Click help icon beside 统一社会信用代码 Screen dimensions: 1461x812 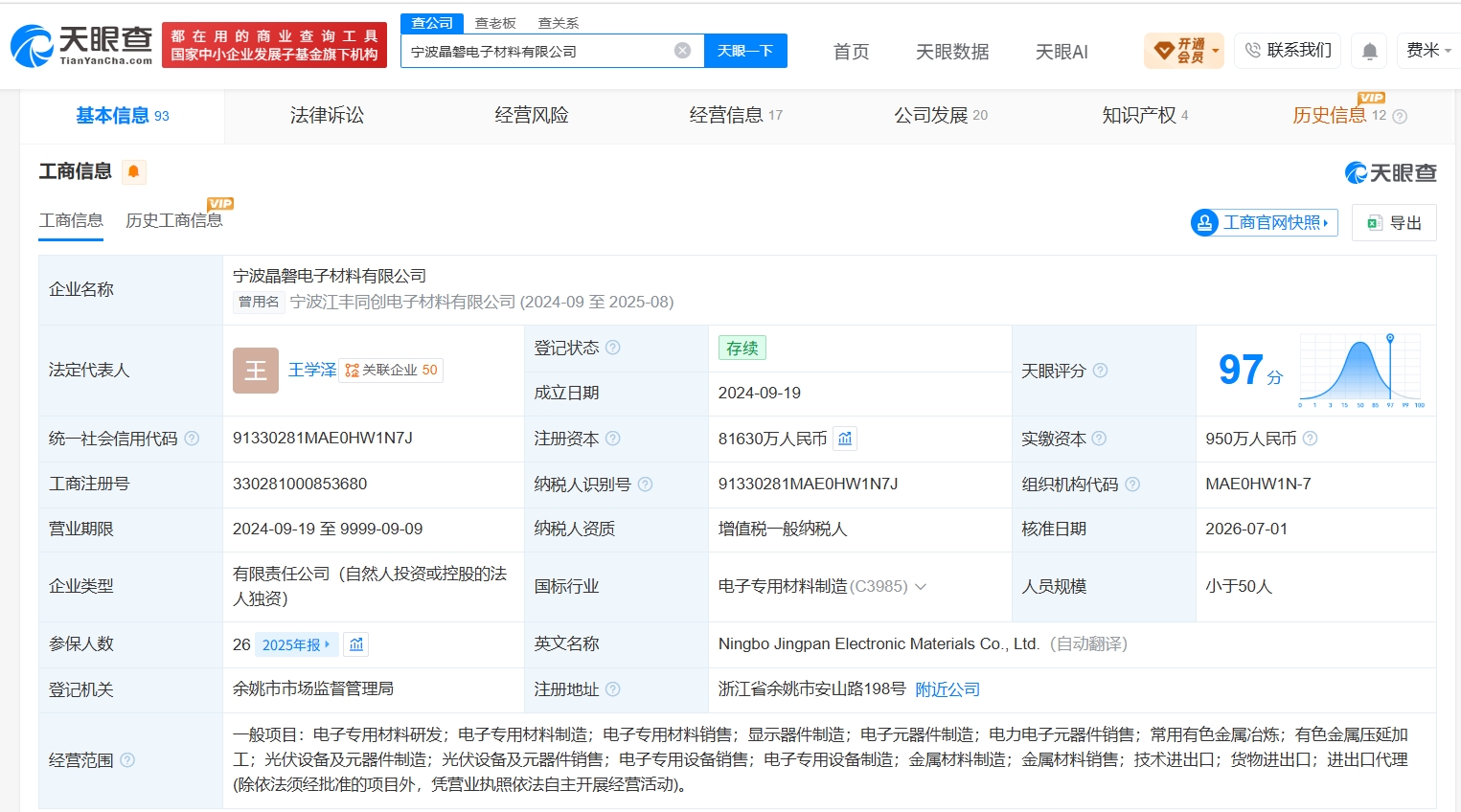[192, 439]
